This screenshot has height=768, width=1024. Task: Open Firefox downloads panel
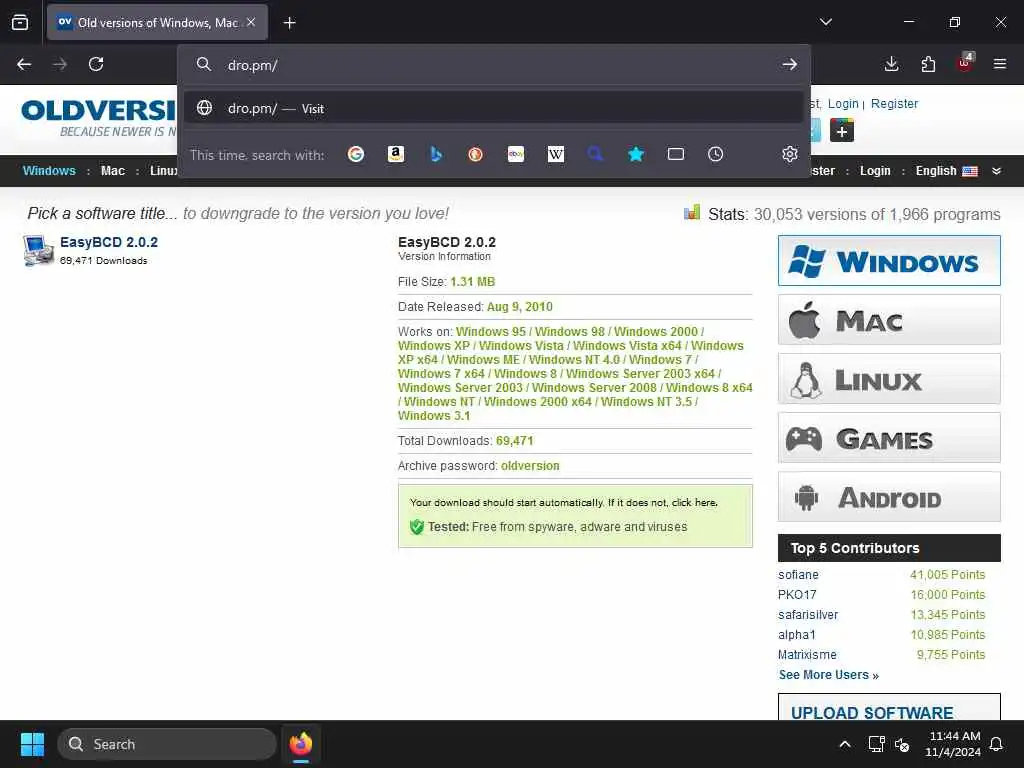click(891, 64)
